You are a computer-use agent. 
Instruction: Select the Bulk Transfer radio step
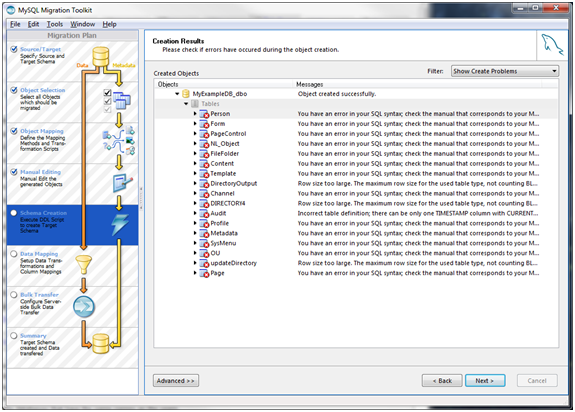pyautogui.click(x=14, y=295)
